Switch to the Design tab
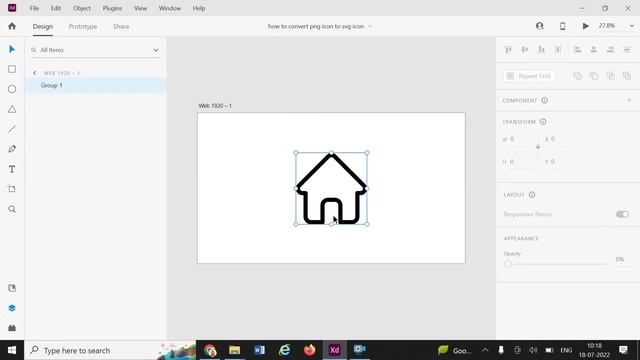This screenshot has width=640, height=360. 43,27
